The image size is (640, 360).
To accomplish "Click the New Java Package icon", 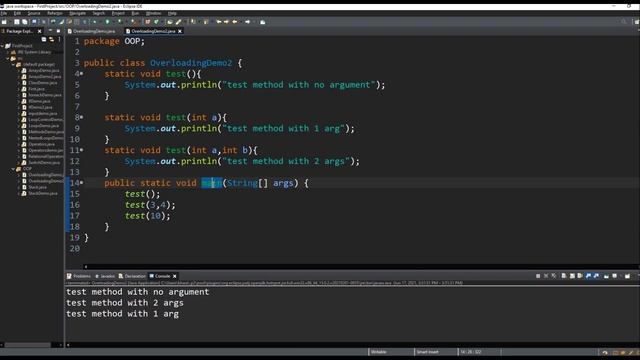I will (x=147, y=22).
